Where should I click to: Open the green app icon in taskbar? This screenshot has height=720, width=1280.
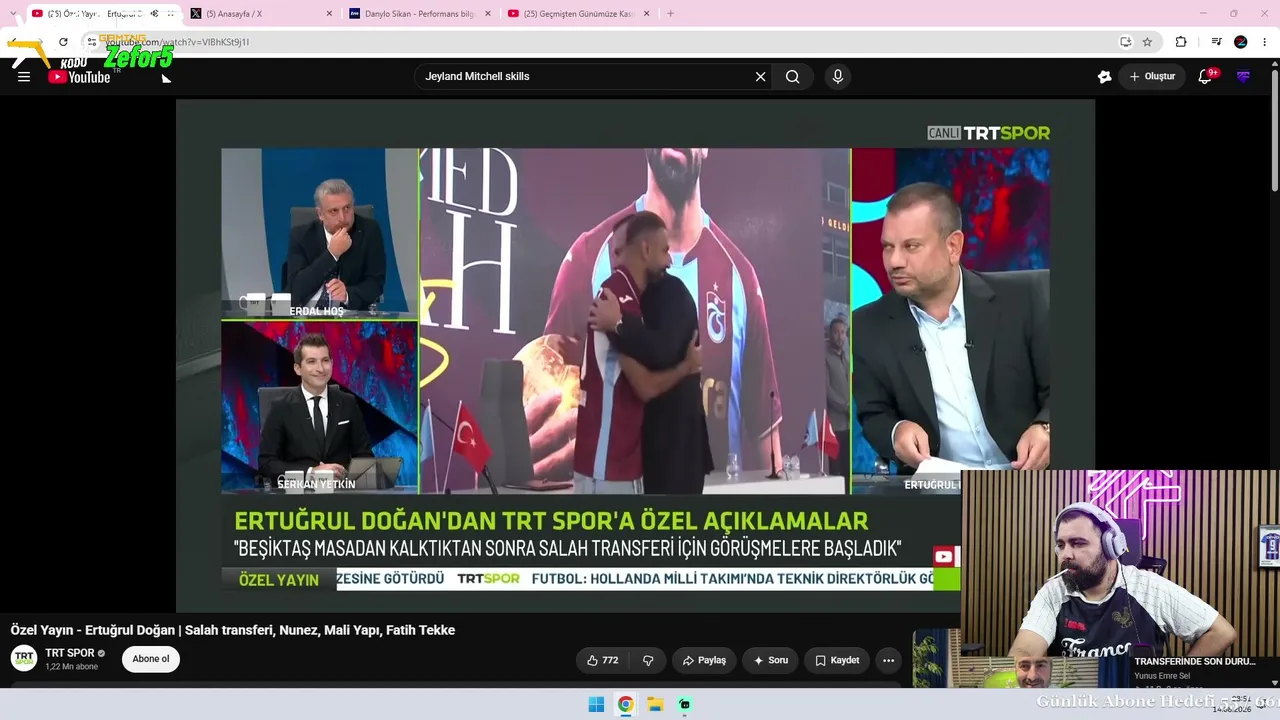click(x=685, y=704)
